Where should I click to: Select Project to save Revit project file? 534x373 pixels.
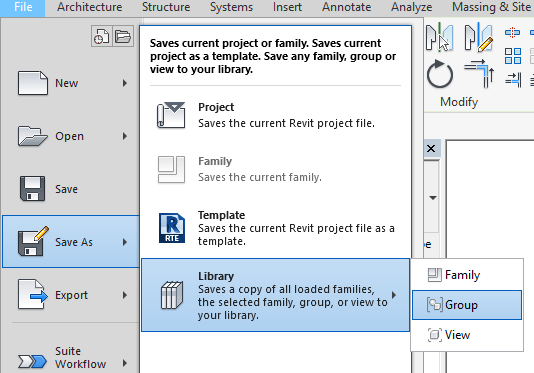coord(276,115)
